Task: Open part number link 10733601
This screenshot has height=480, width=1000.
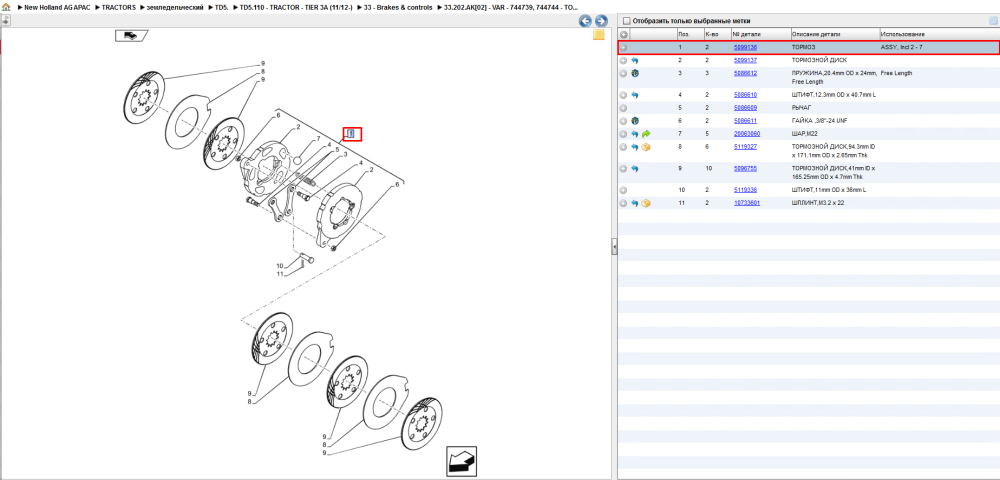Action: coord(746,203)
